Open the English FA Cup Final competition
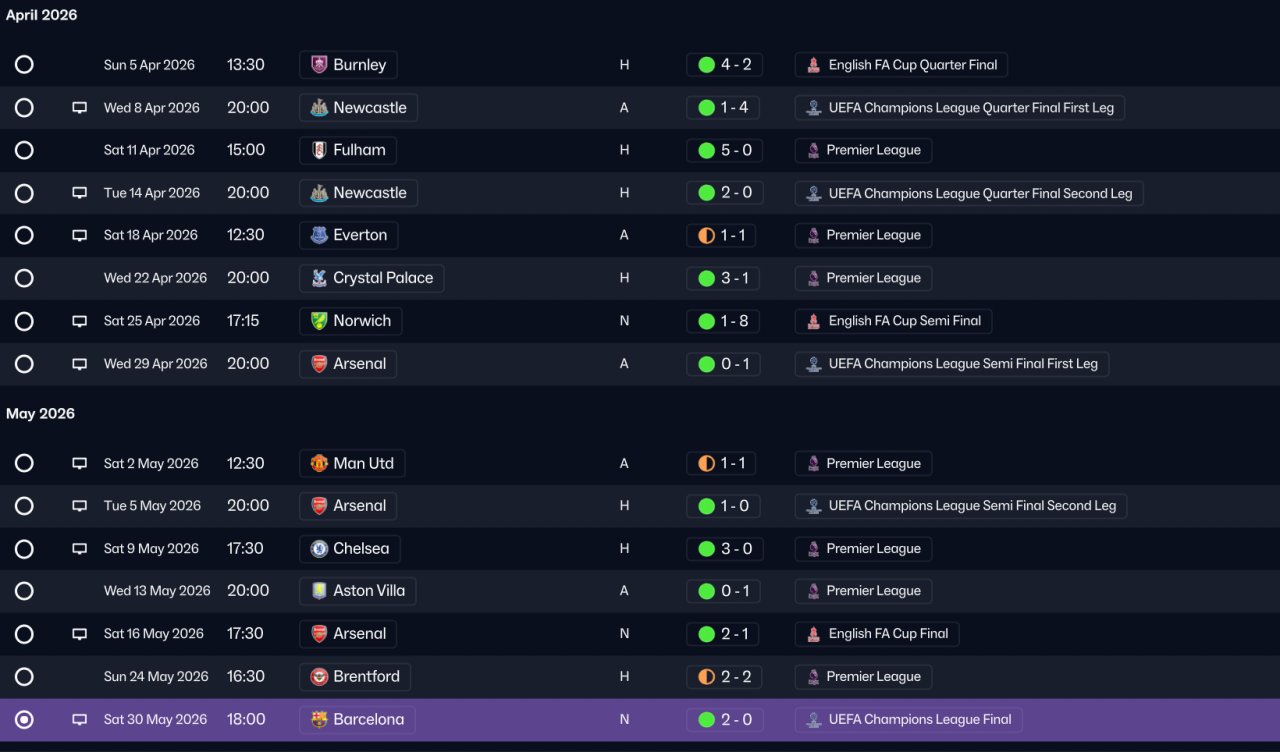1280x752 pixels. tap(877, 634)
